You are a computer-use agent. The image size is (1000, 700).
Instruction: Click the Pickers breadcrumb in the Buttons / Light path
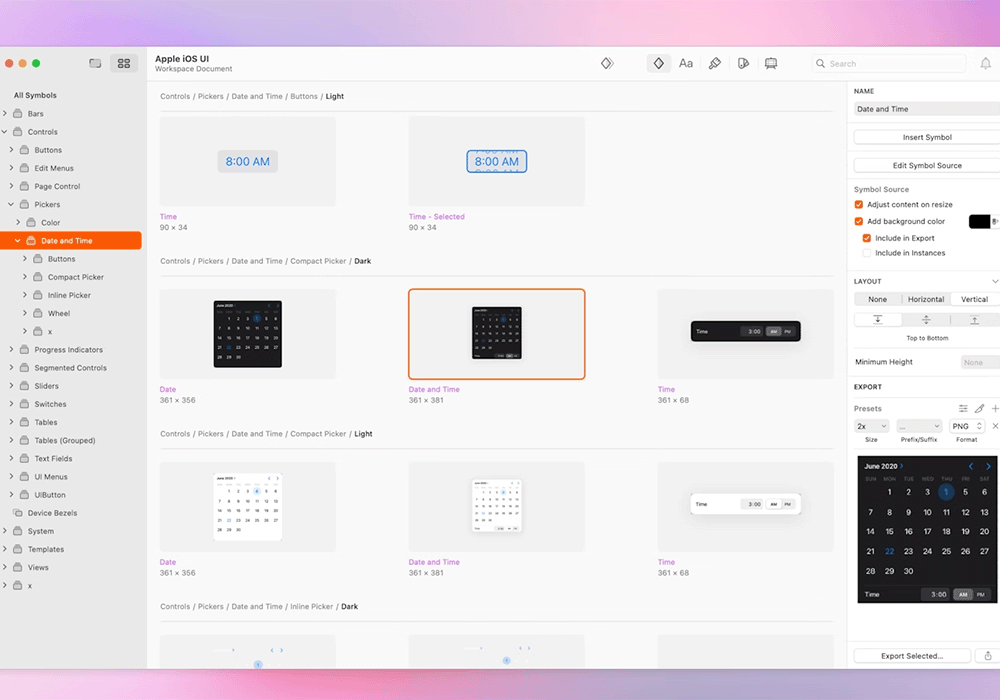(210, 96)
